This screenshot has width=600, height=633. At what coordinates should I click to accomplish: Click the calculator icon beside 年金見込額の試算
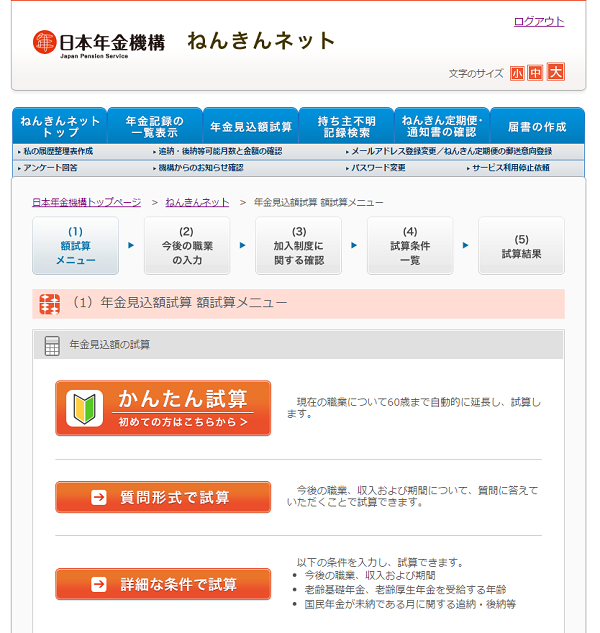[x=52, y=346]
